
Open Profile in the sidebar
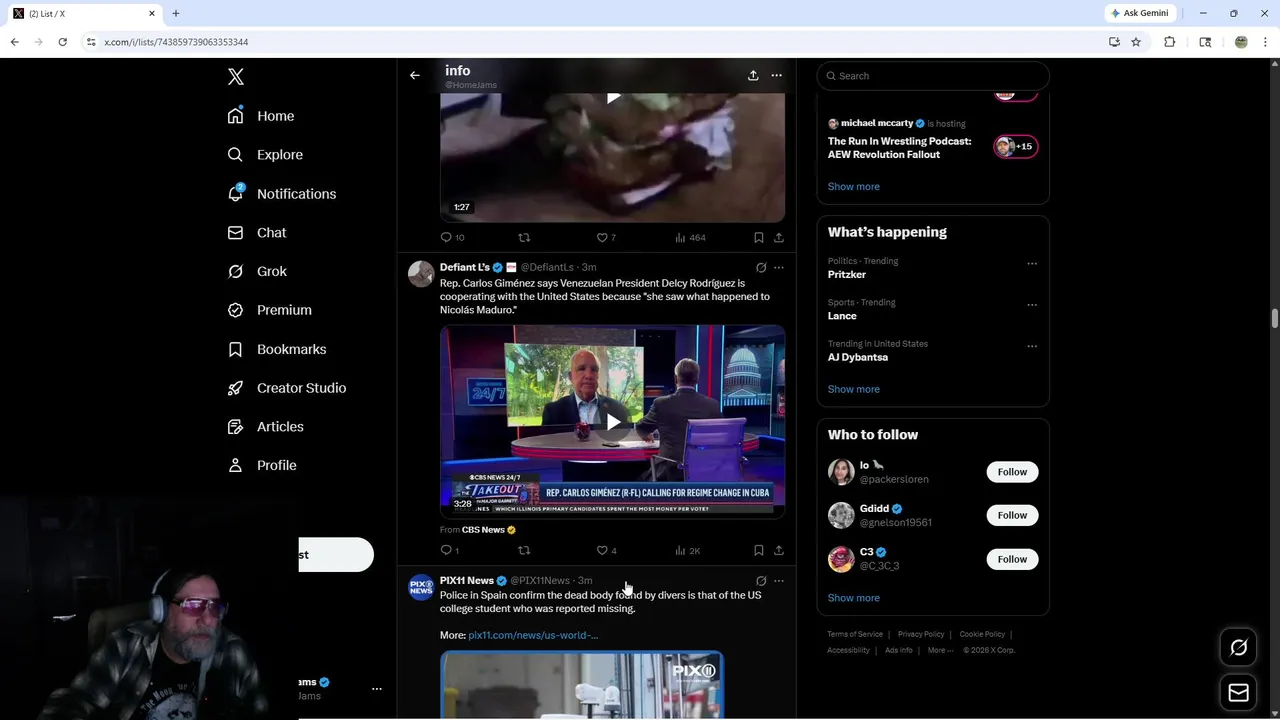click(x=262, y=465)
